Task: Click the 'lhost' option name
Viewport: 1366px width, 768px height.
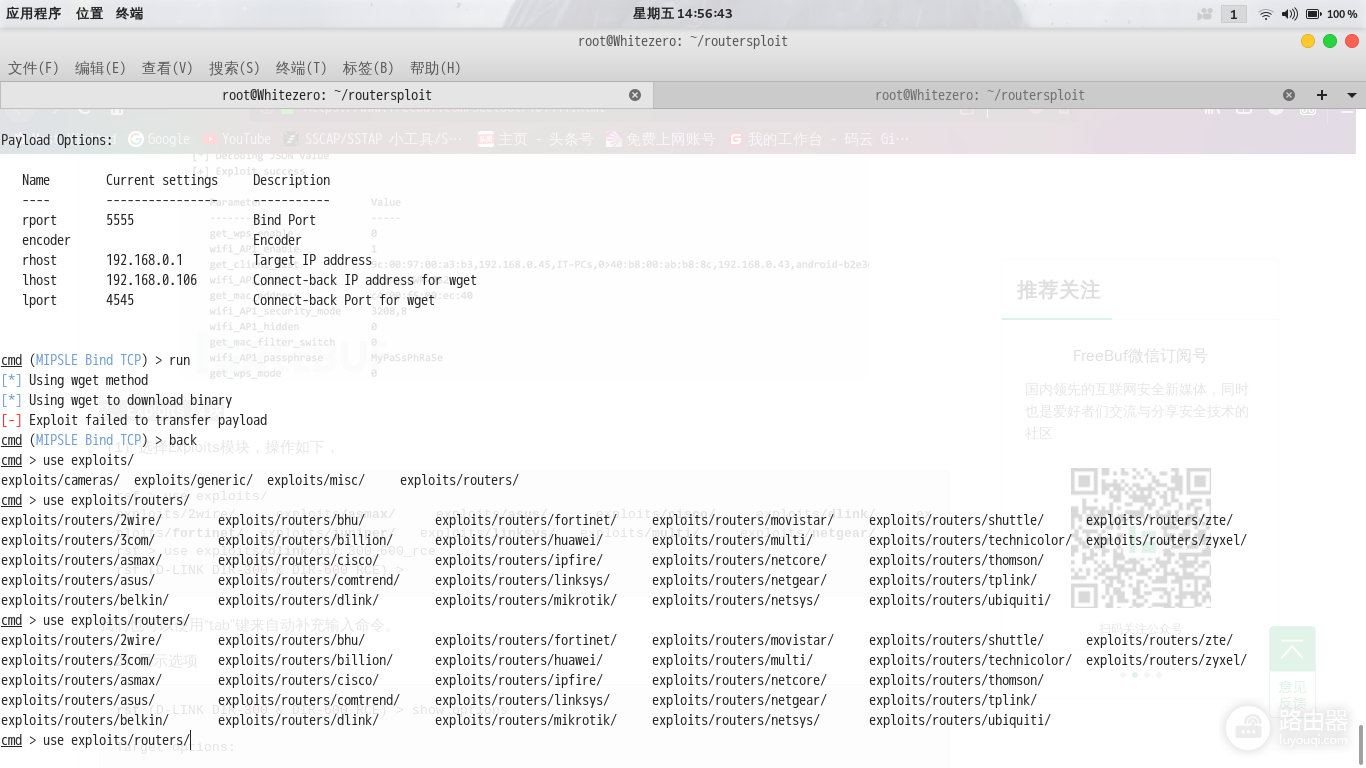Action: pos(40,280)
